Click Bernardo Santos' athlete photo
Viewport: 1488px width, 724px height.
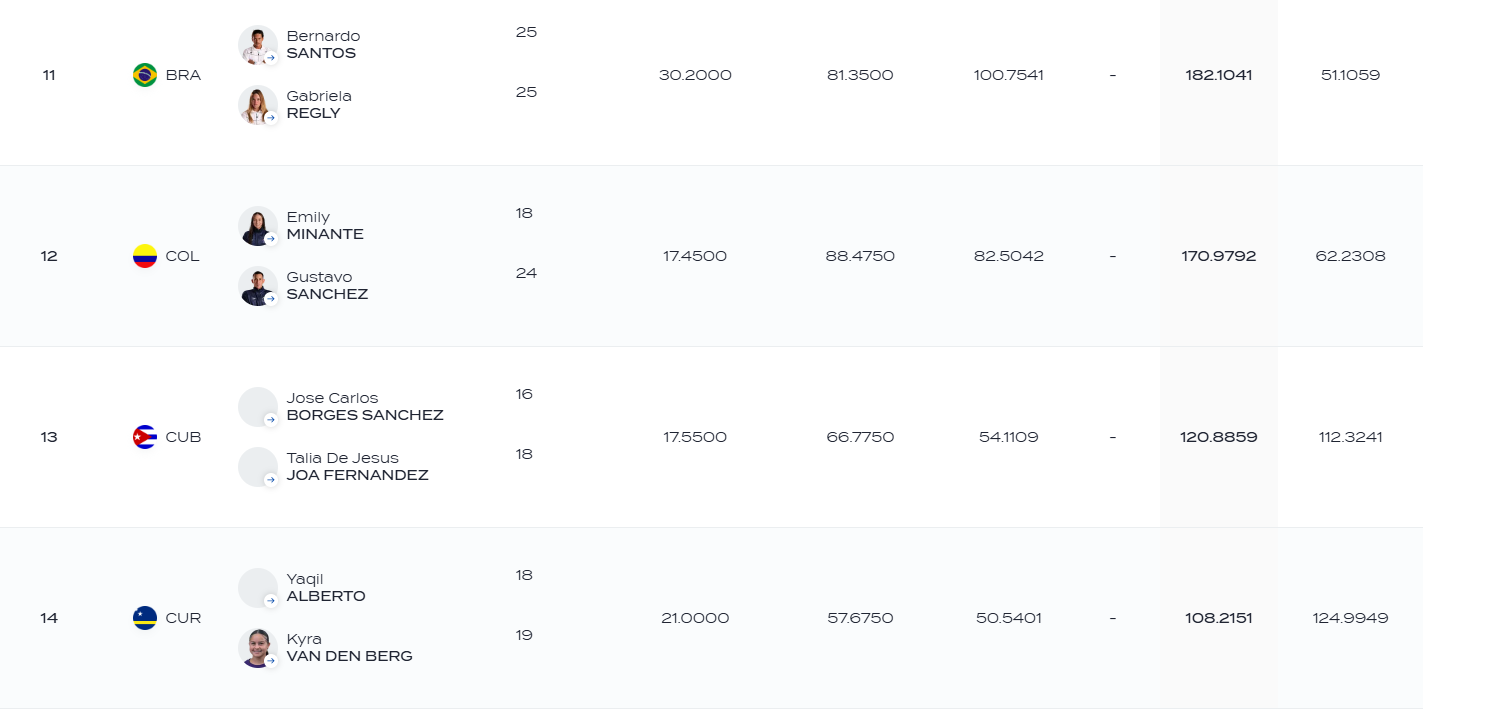pos(258,45)
